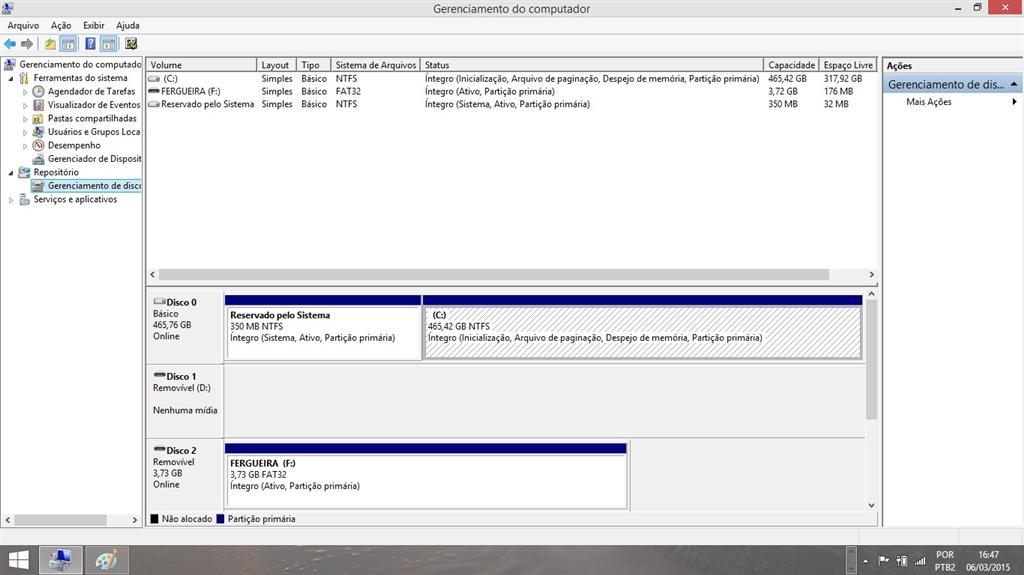Click the scroll down arrow of disk view
This screenshot has width=1024, height=575.
coord(871,505)
